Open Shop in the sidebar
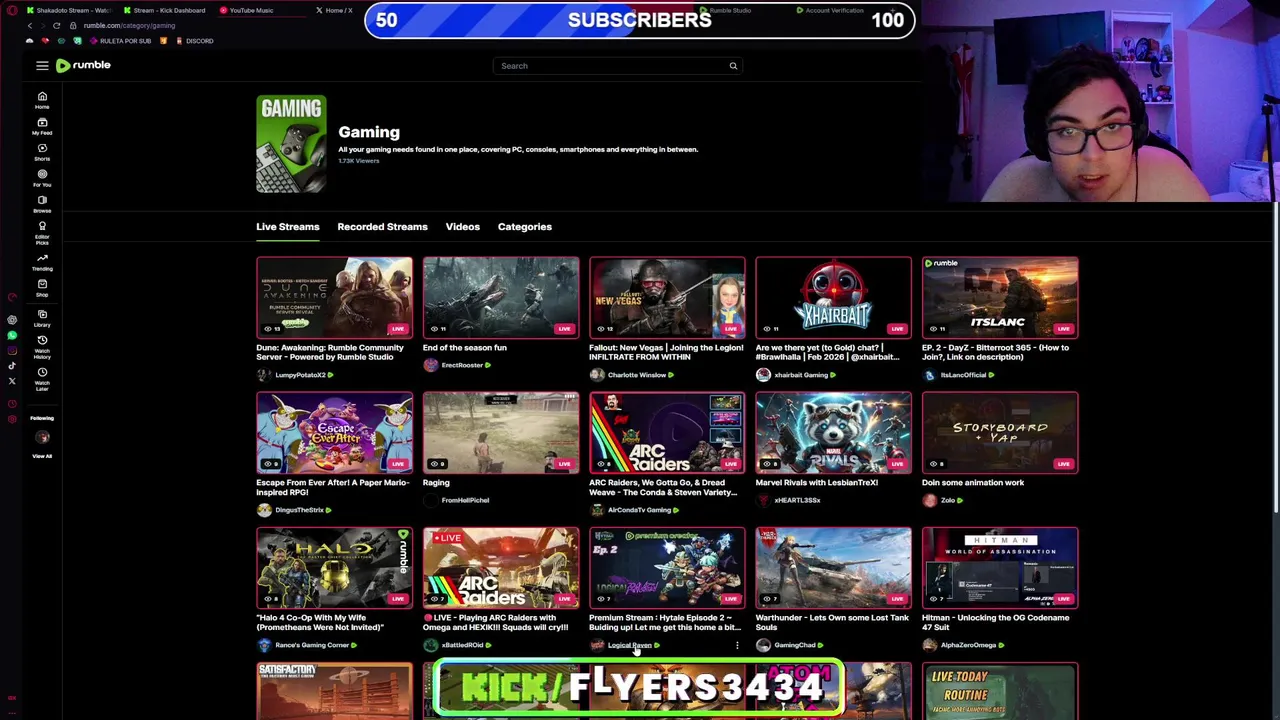The image size is (1280, 720). coord(42,288)
